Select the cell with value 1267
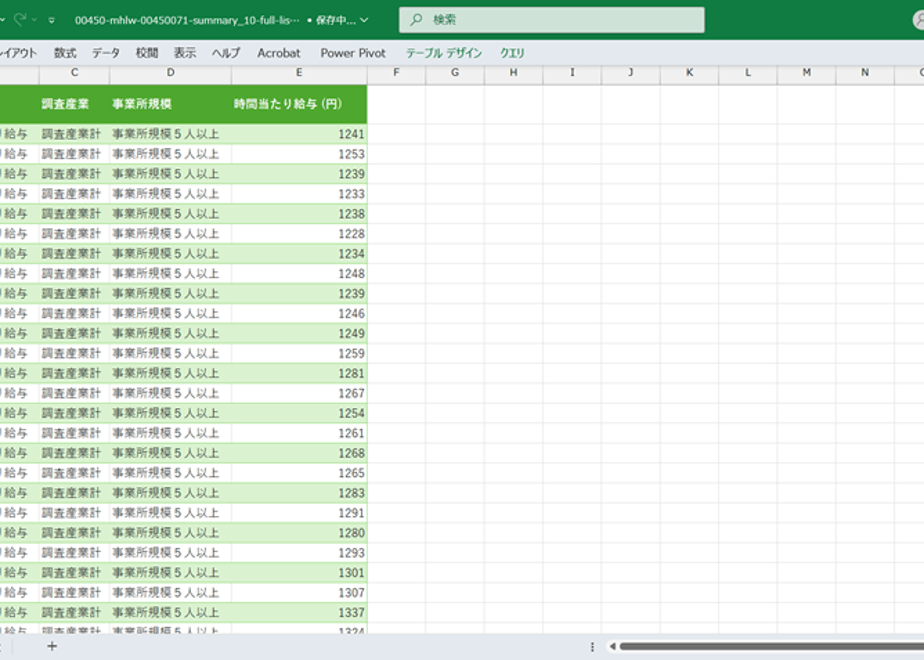This screenshot has height=660, width=924. pos(299,394)
